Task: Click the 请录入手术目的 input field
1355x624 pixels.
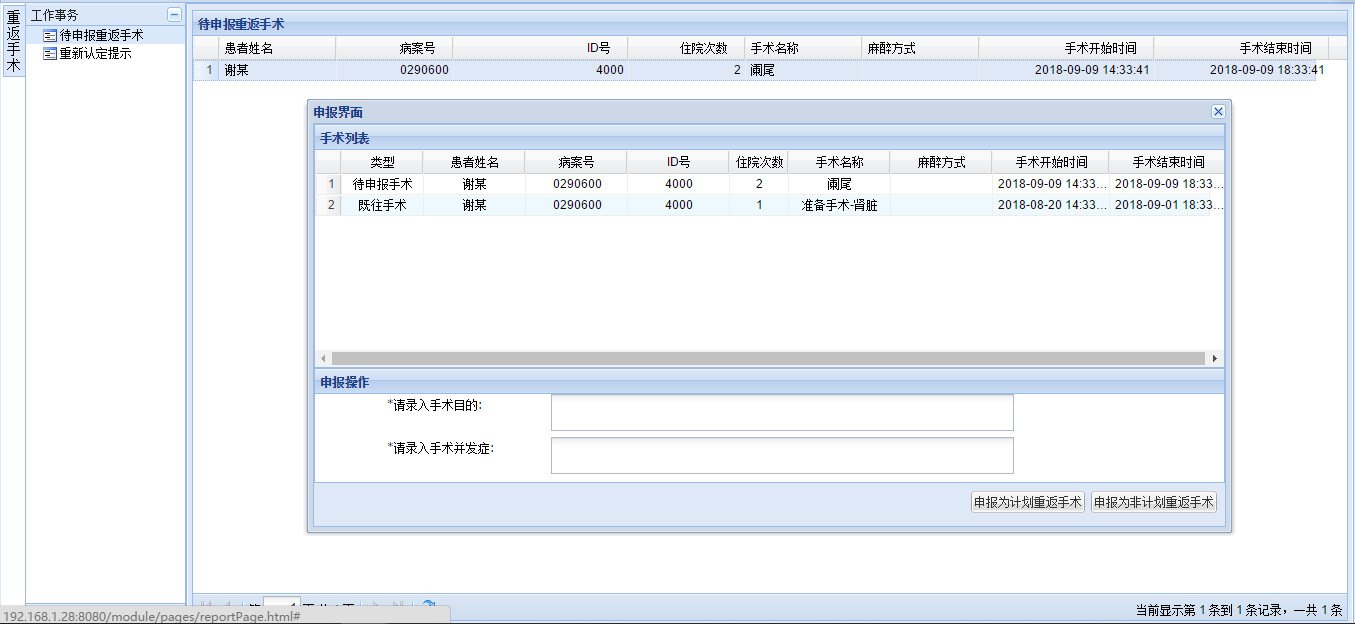Action: [781, 412]
